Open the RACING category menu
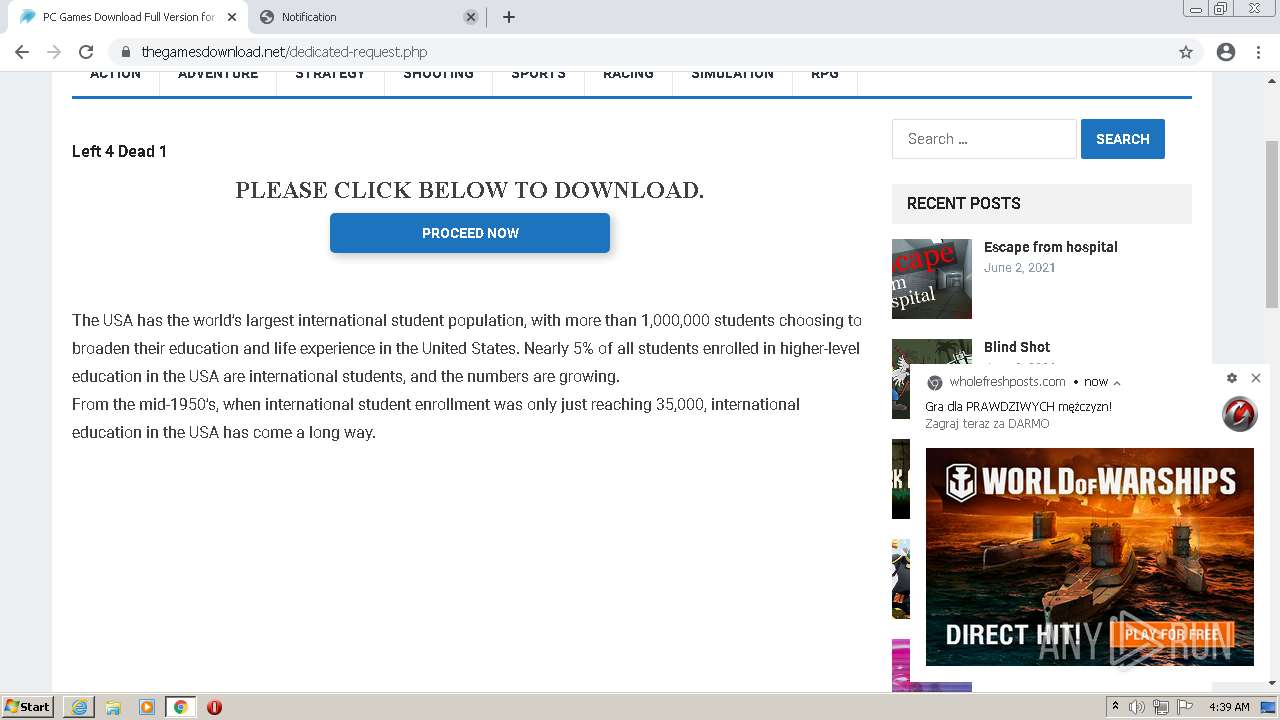Image resolution: width=1280 pixels, height=720 pixels. 628,74
